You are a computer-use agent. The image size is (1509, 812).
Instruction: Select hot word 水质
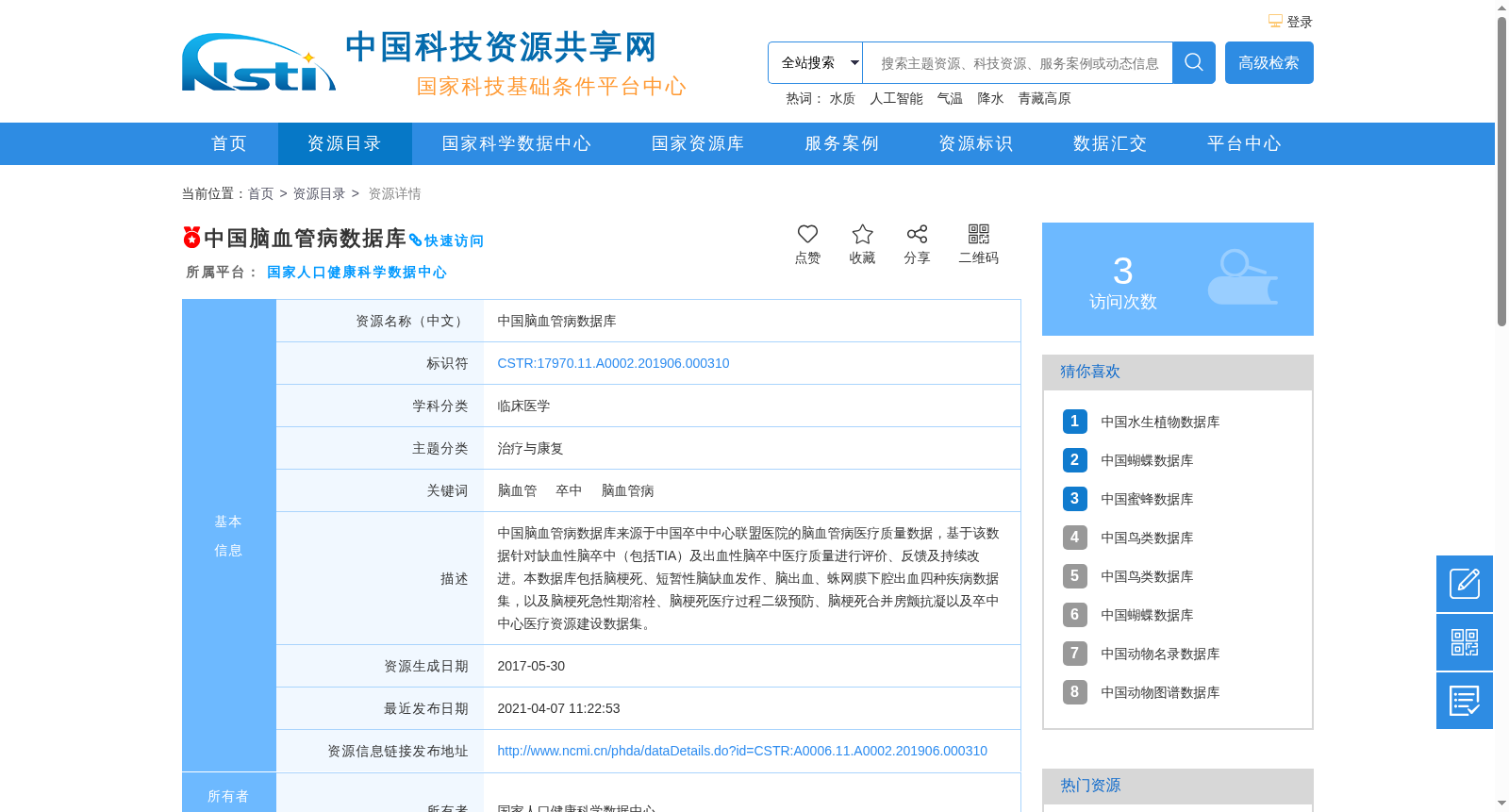[842, 98]
